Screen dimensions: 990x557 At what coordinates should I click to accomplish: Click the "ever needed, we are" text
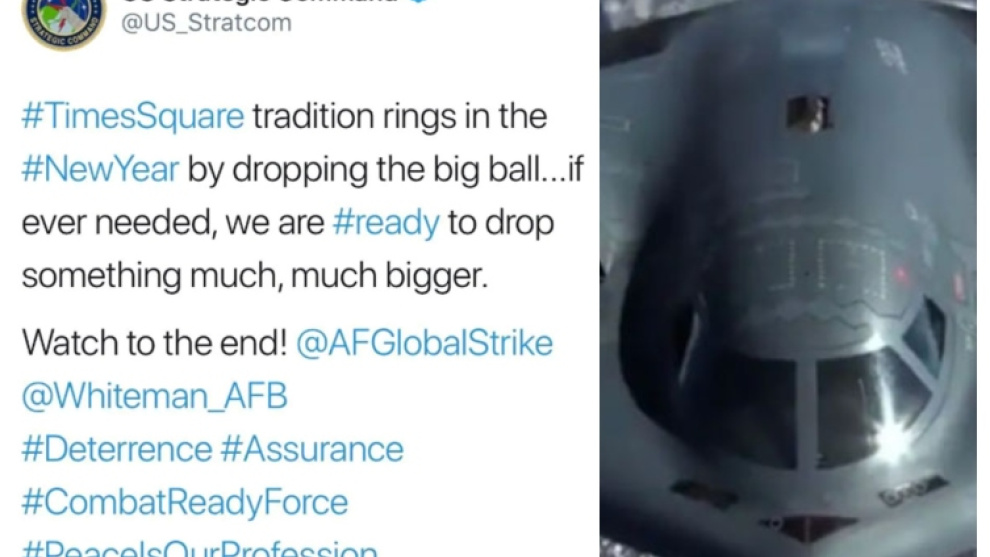[x=173, y=223]
